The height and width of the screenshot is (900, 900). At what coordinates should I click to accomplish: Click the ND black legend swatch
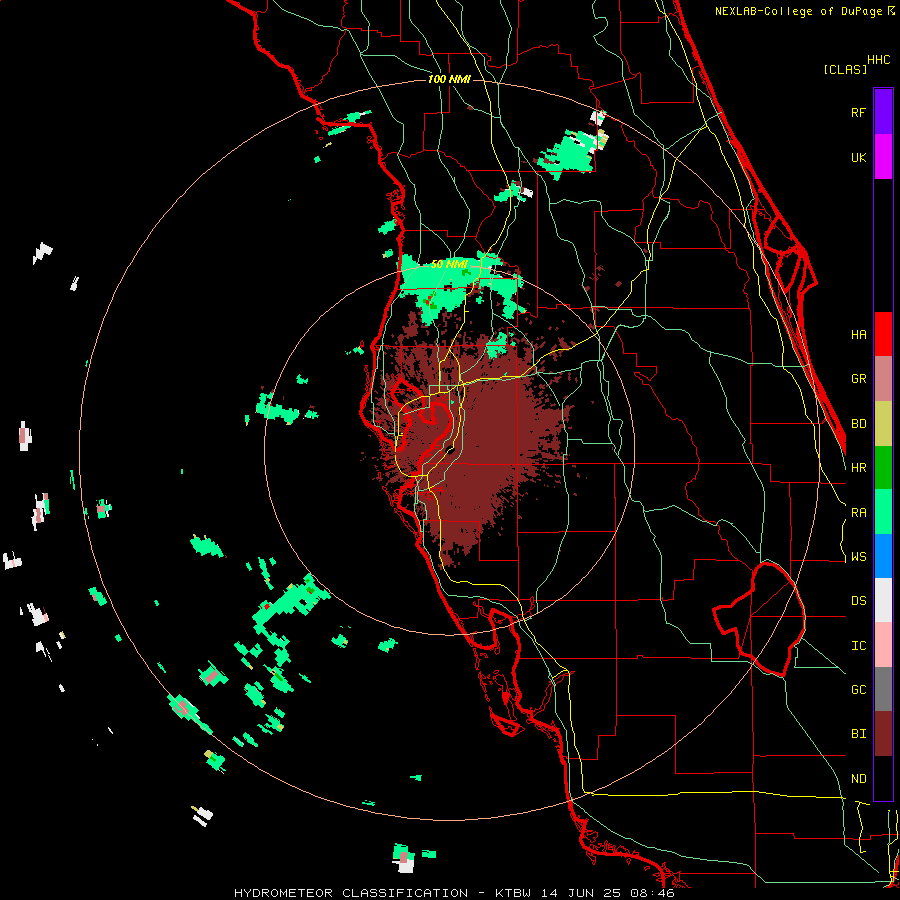click(x=883, y=778)
